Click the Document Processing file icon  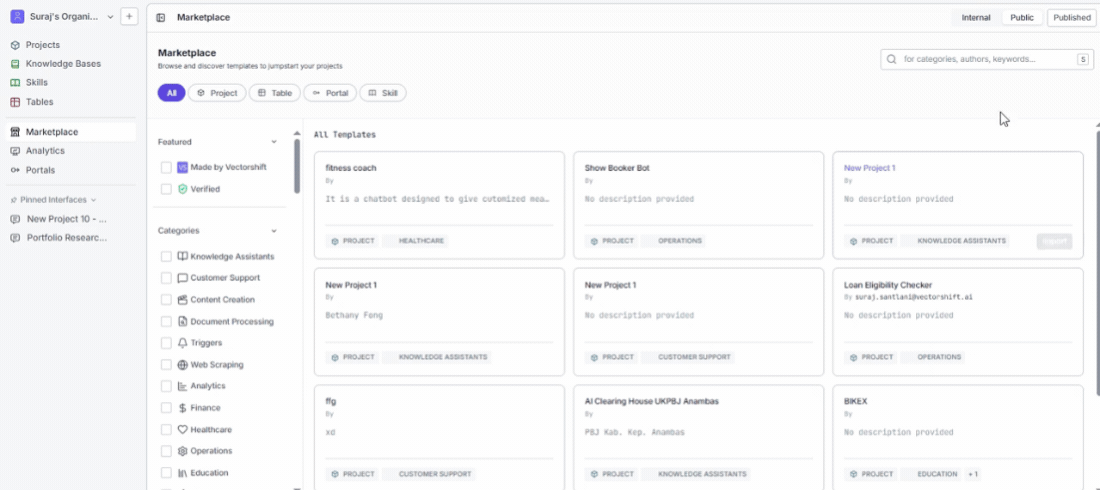pos(182,322)
